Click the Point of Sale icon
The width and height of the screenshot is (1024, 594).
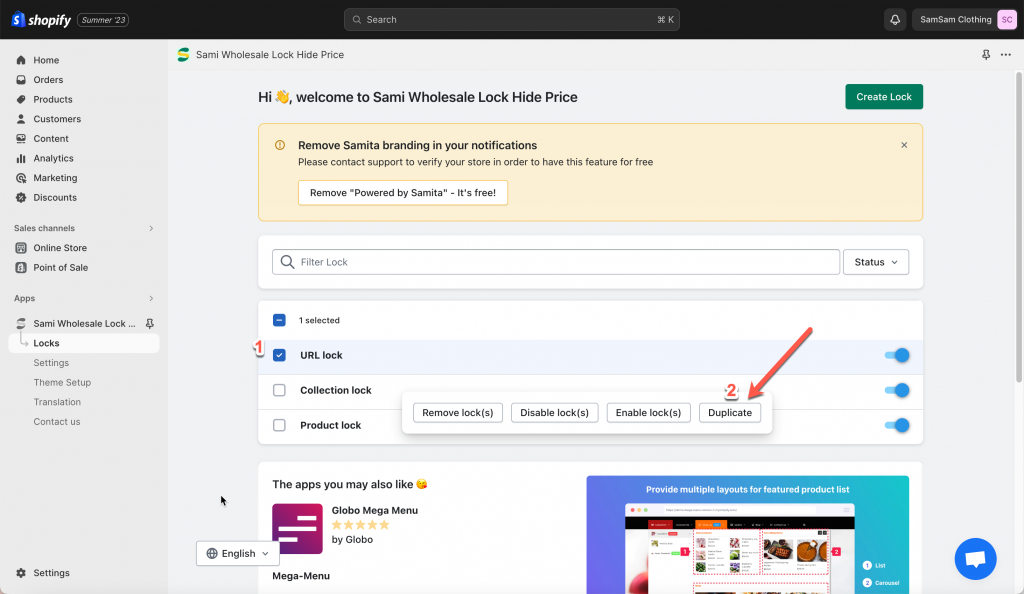(21, 268)
